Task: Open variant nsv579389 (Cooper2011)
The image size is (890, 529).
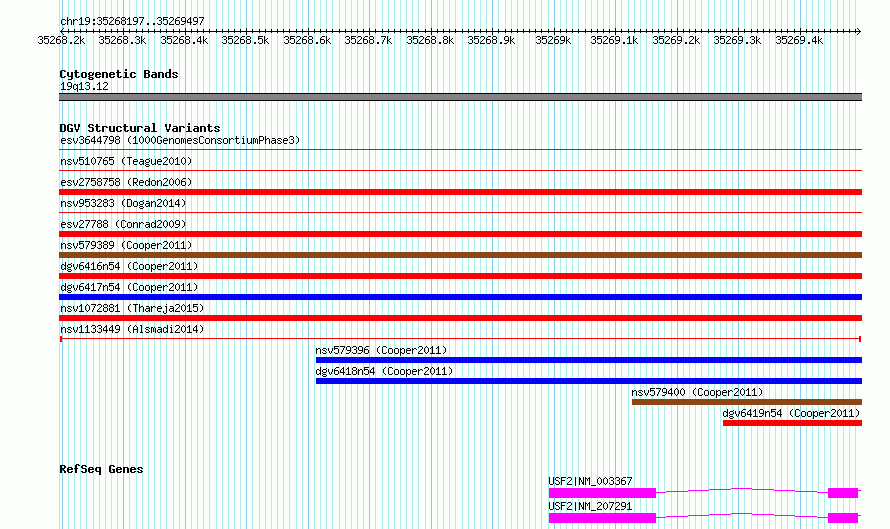Action: click(x=126, y=245)
